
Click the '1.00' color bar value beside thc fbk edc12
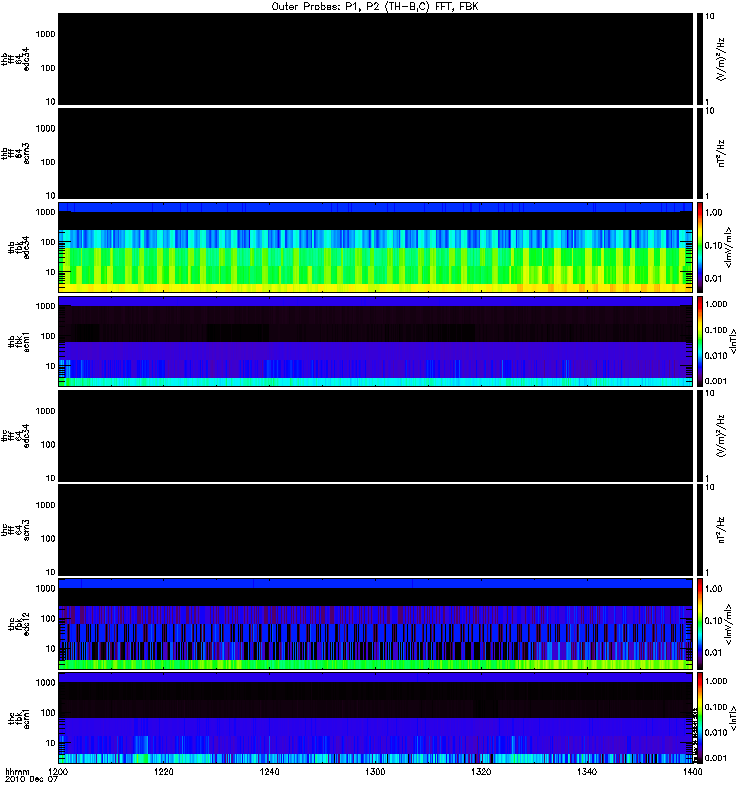point(714,589)
